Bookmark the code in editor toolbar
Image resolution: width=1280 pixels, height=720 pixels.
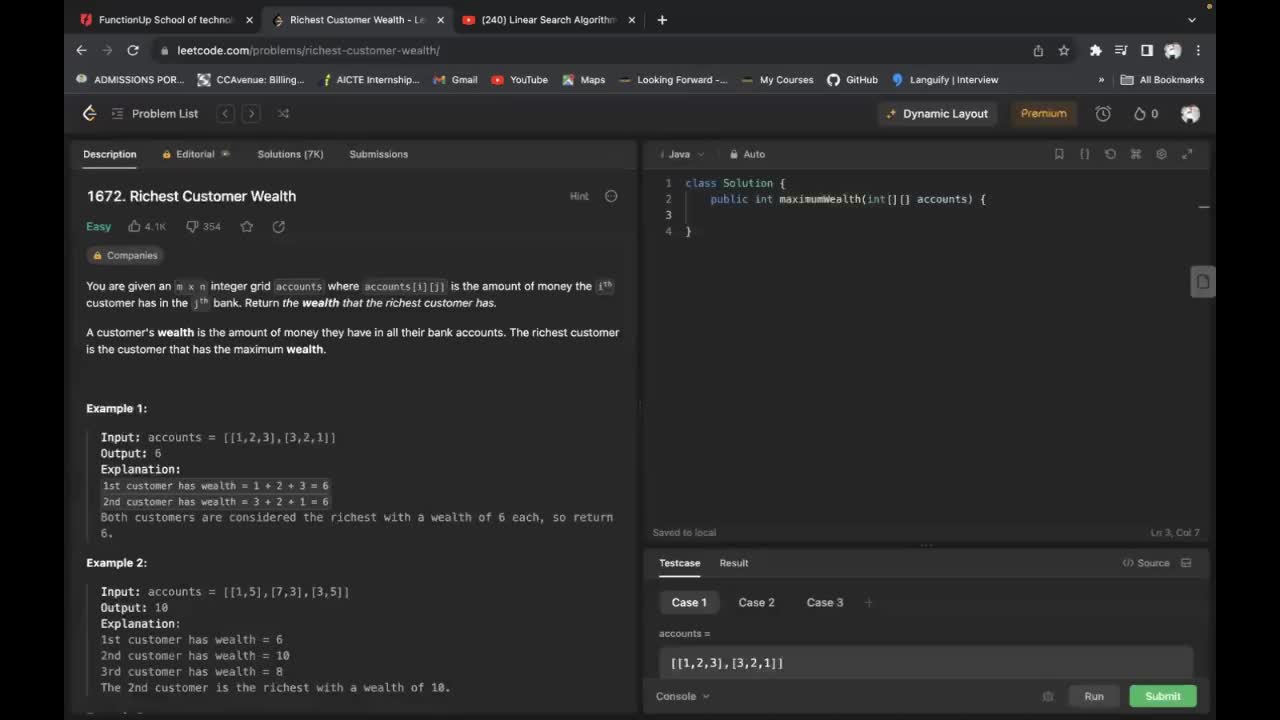click(1059, 154)
